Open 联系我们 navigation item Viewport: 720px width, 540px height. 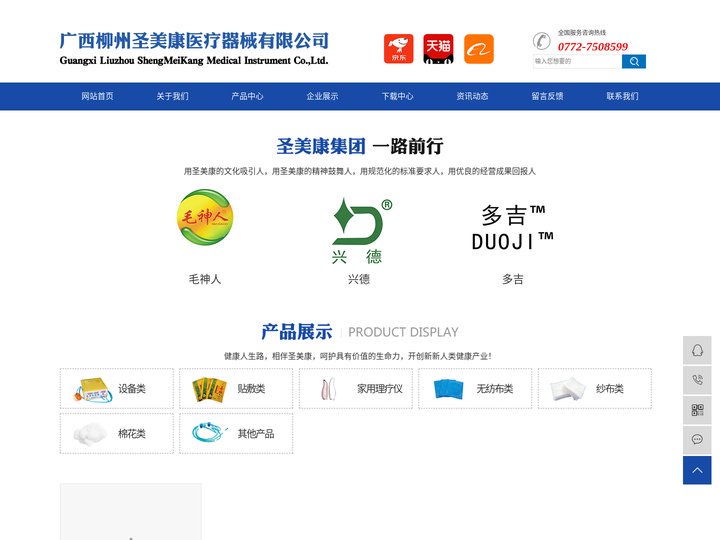[x=622, y=96]
